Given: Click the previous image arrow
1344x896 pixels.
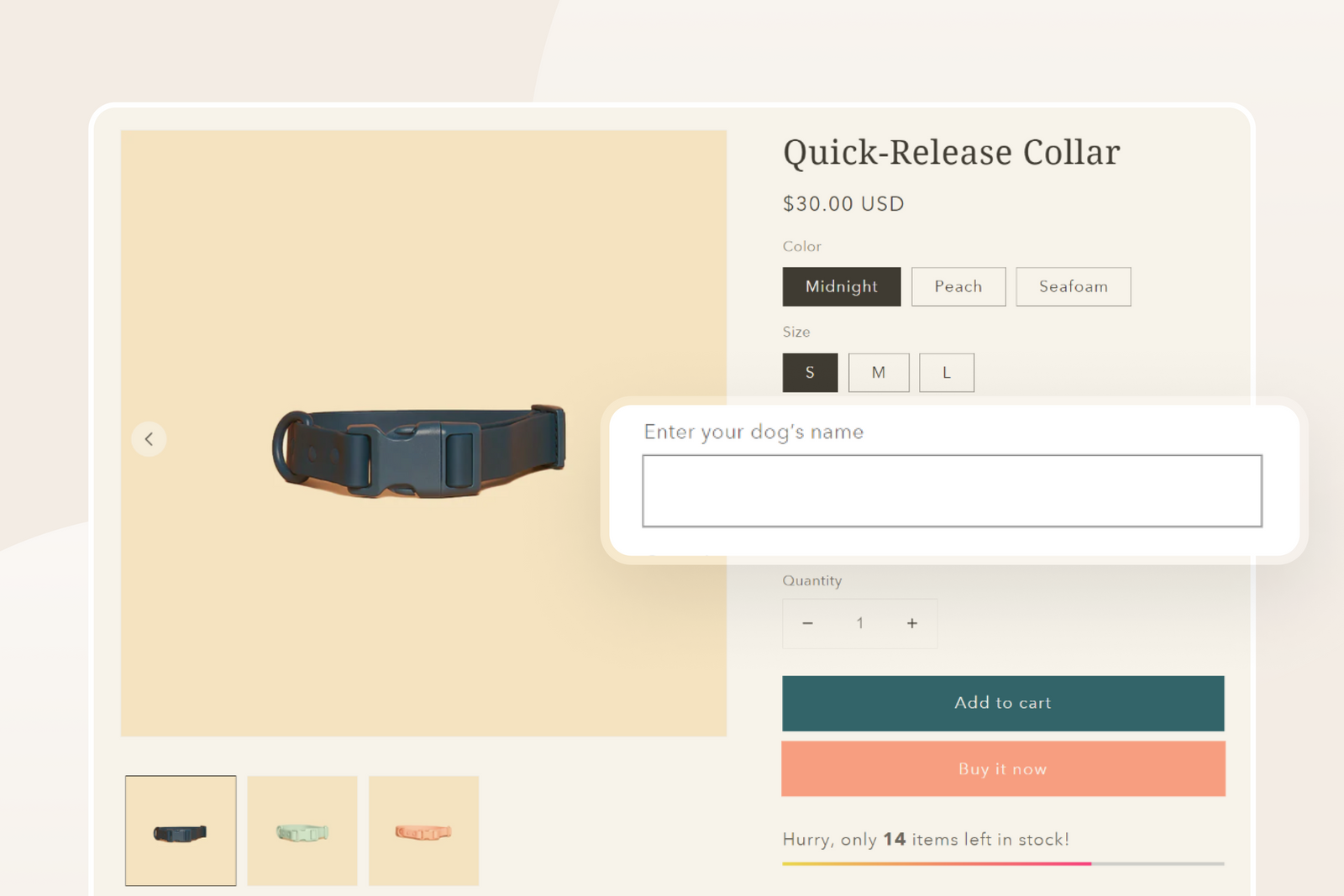Looking at the screenshot, I should (x=149, y=439).
